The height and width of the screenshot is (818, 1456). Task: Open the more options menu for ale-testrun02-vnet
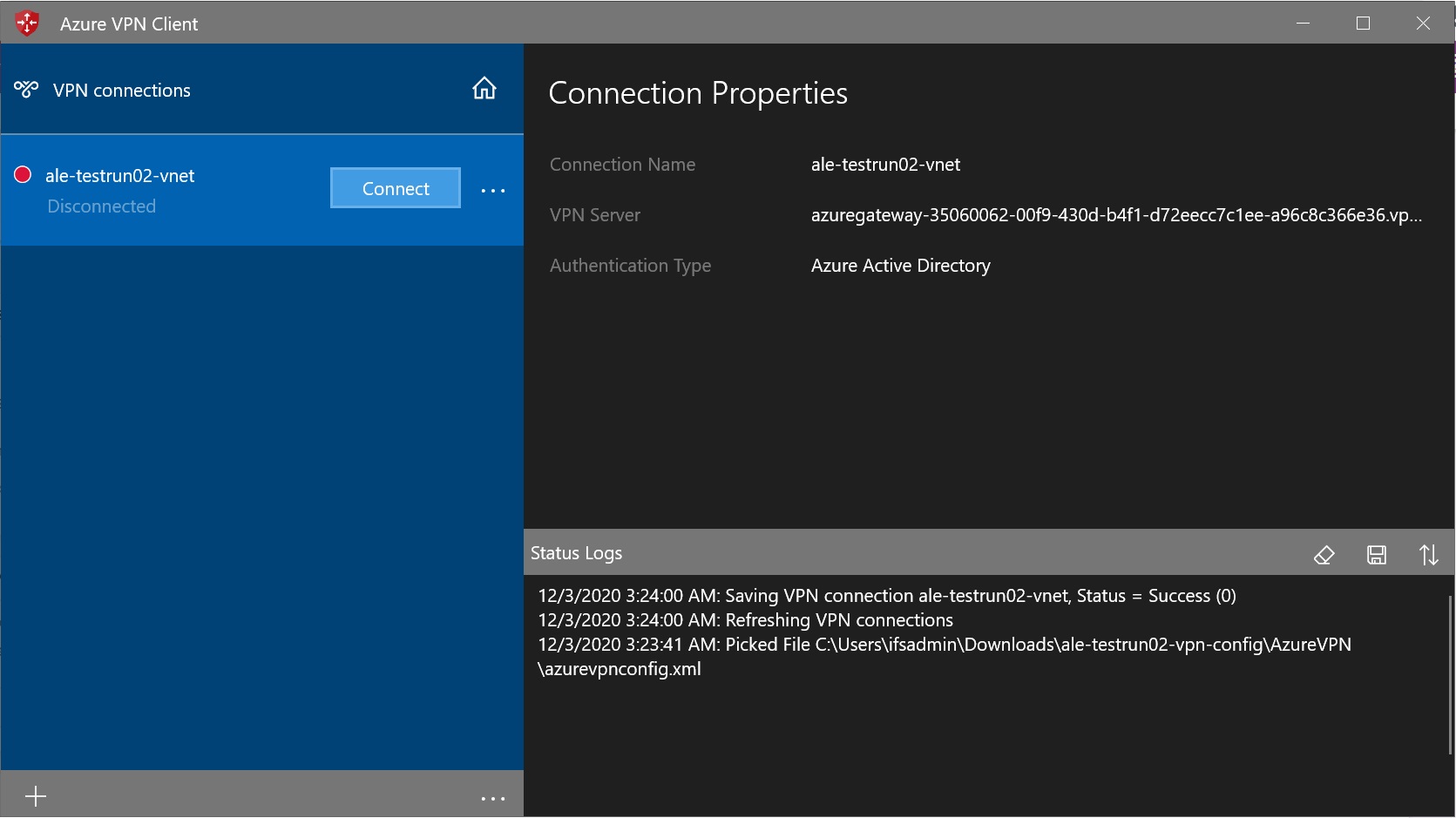[493, 191]
